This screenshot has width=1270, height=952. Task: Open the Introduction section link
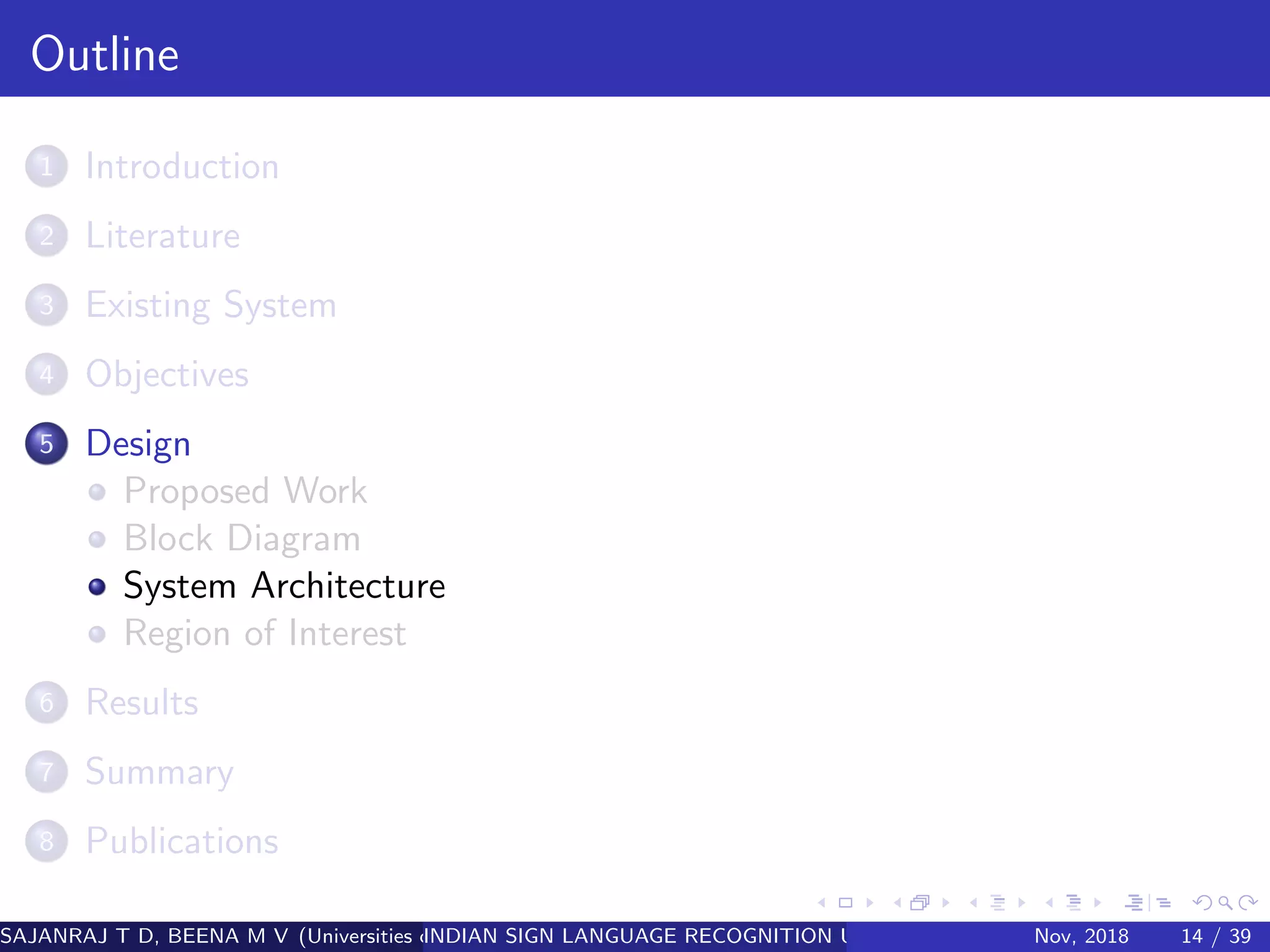pyautogui.click(x=182, y=167)
